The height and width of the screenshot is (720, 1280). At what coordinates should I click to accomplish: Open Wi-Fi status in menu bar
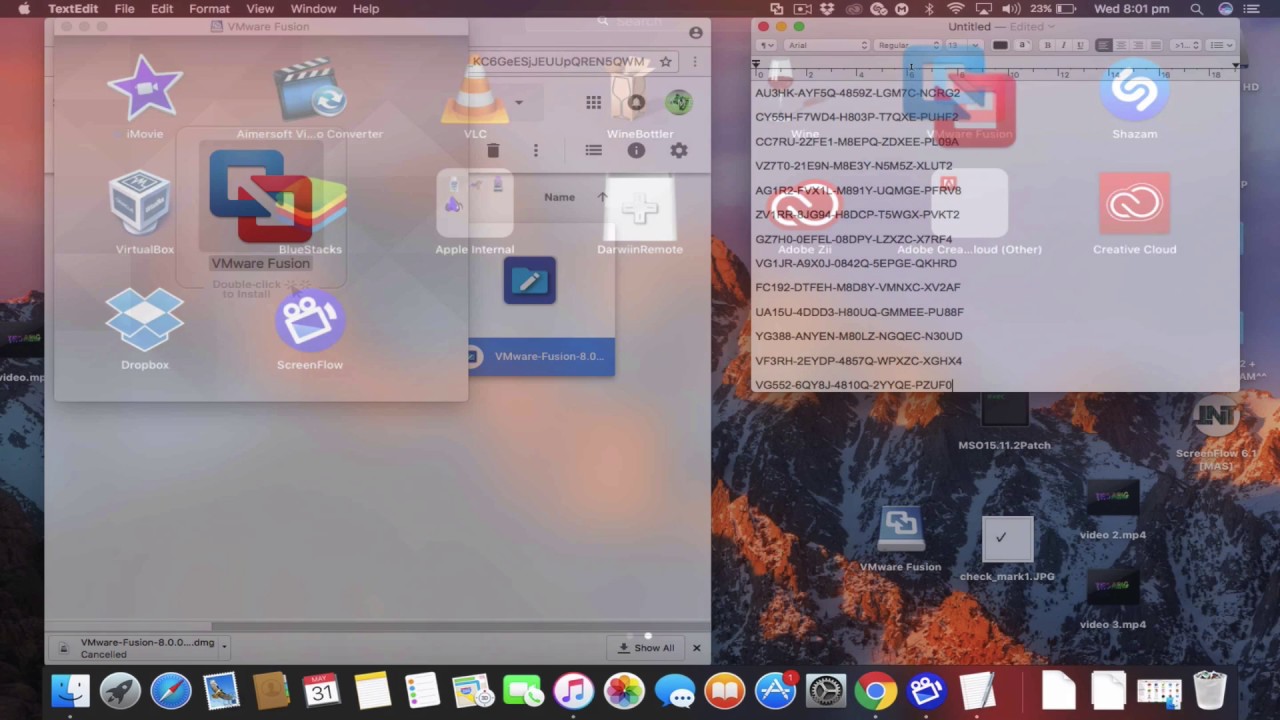click(x=955, y=9)
